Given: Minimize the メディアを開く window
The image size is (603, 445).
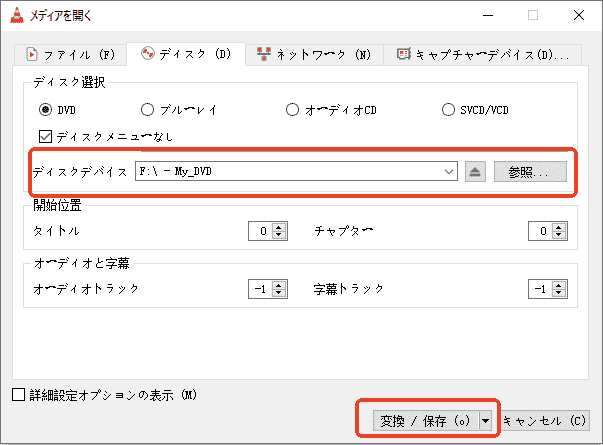Looking at the screenshot, I should [x=488, y=15].
